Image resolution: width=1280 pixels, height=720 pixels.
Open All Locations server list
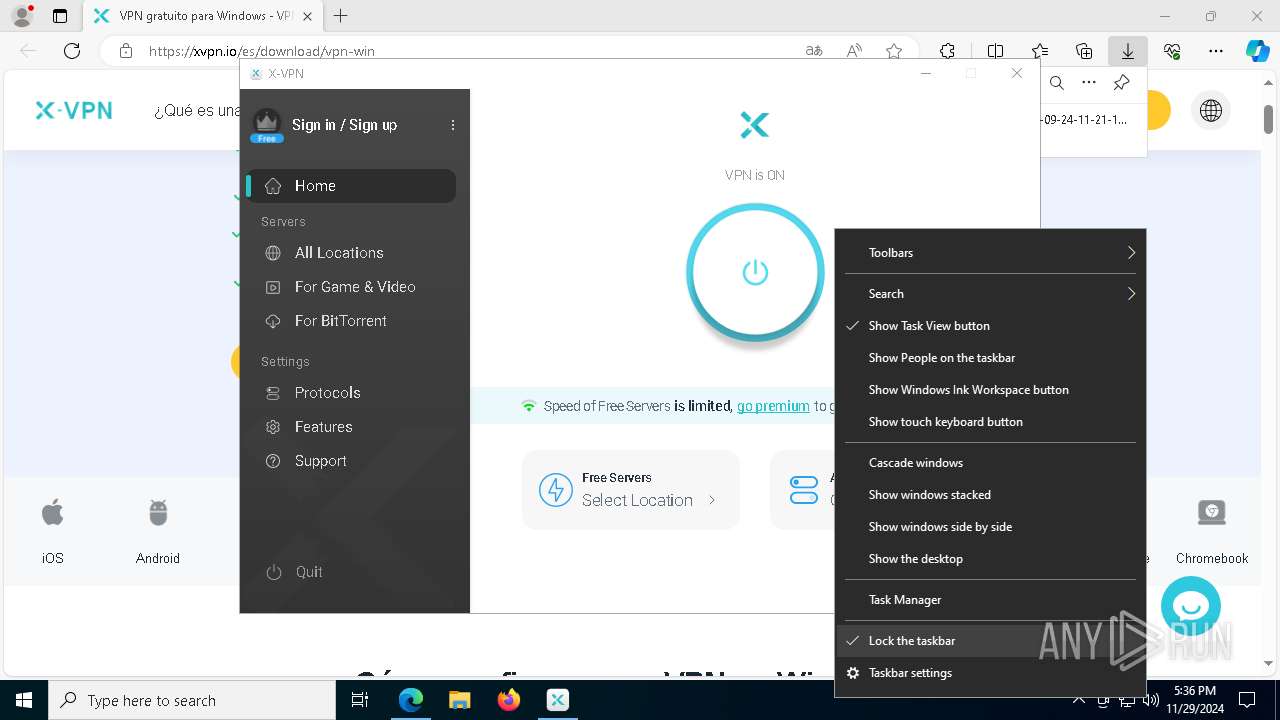[x=338, y=253]
